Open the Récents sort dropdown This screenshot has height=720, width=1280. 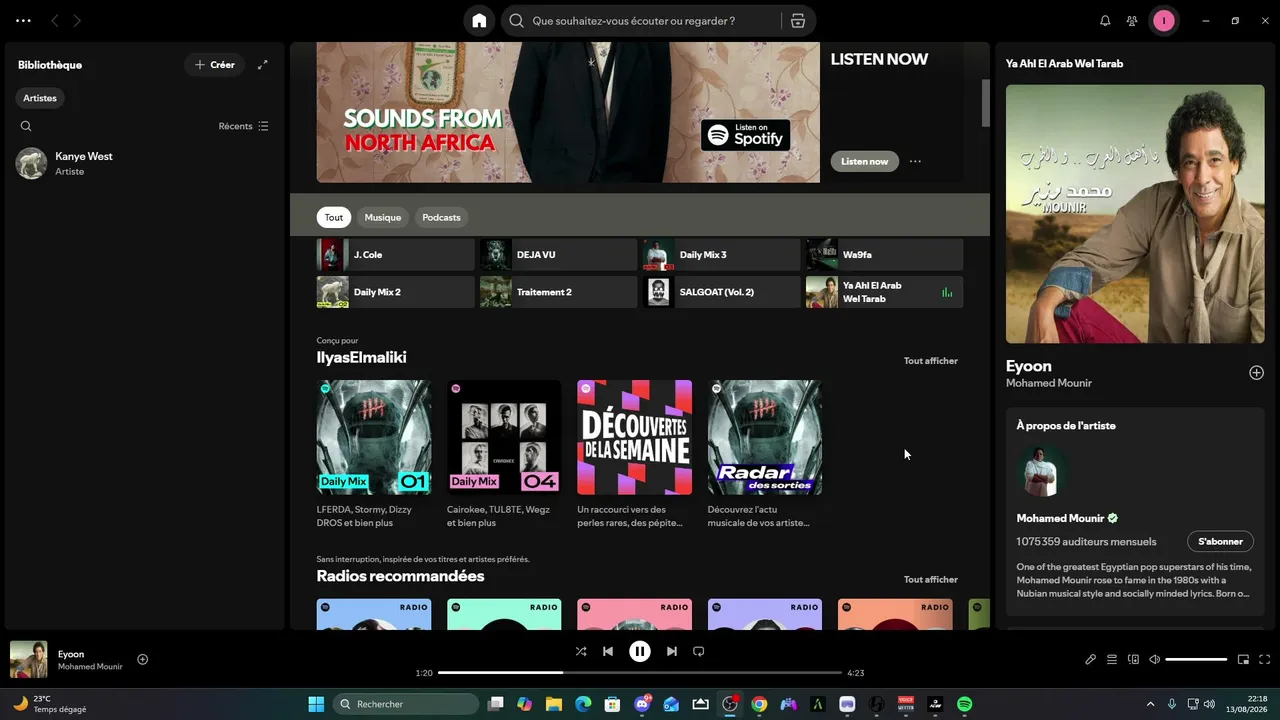pos(243,126)
